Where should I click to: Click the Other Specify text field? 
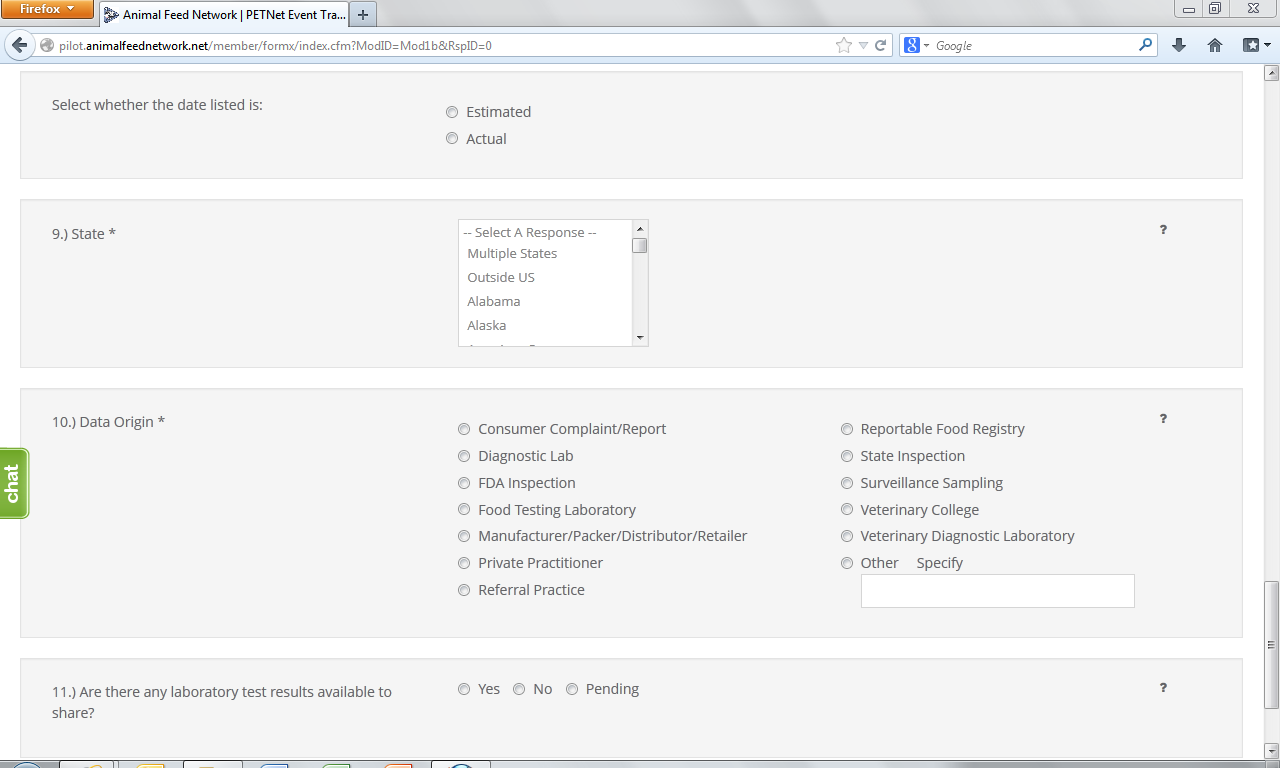(998, 591)
